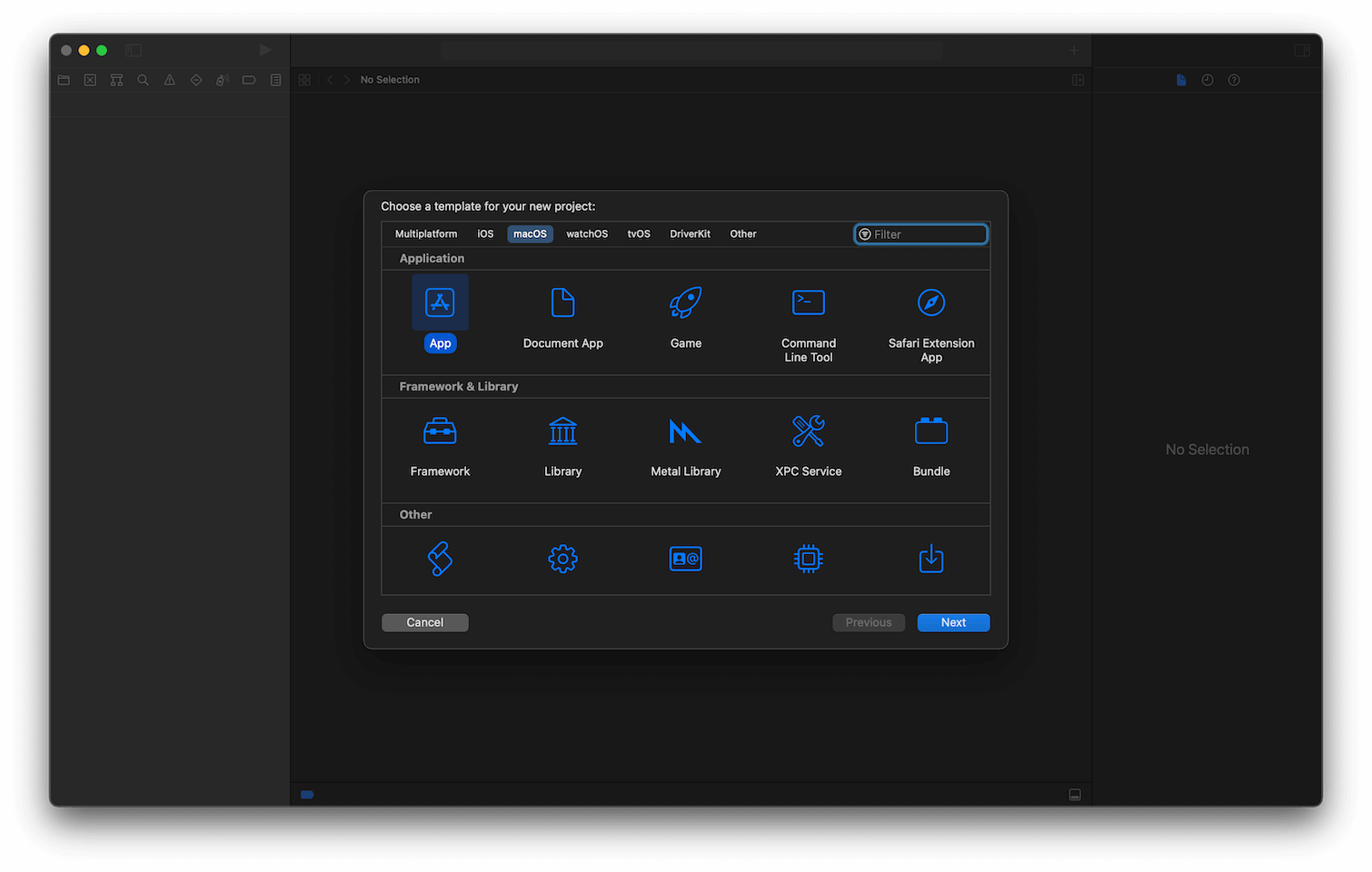Image resolution: width=1372 pixels, height=872 pixels.
Task: Select the Bundle template icon
Action: (930, 431)
